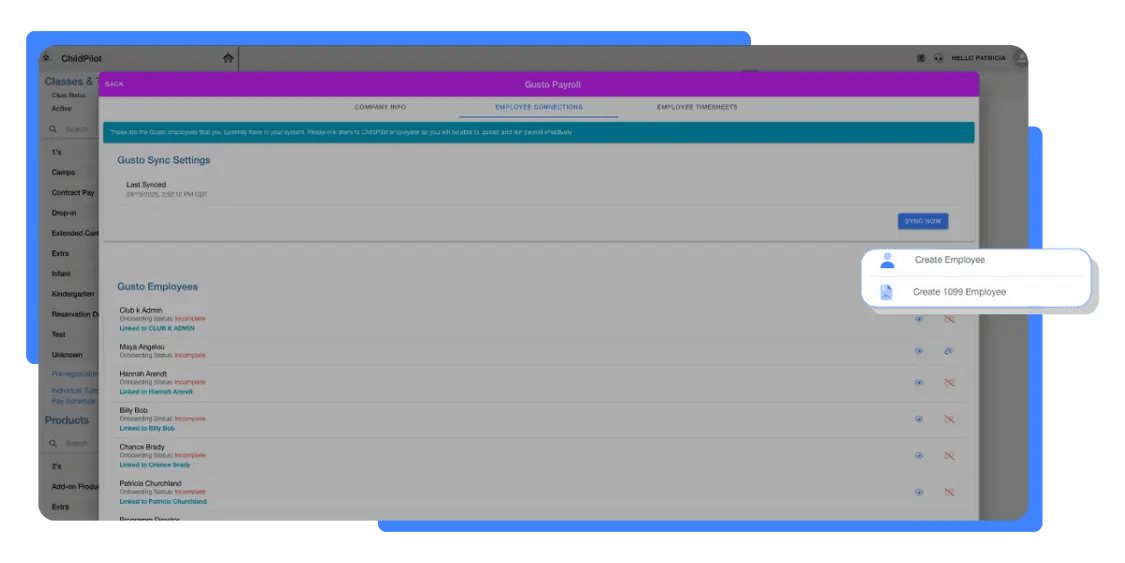Open the Linked to Billy Bob link
Image resolution: width=1125 pixels, height=563 pixels.
point(147,428)
